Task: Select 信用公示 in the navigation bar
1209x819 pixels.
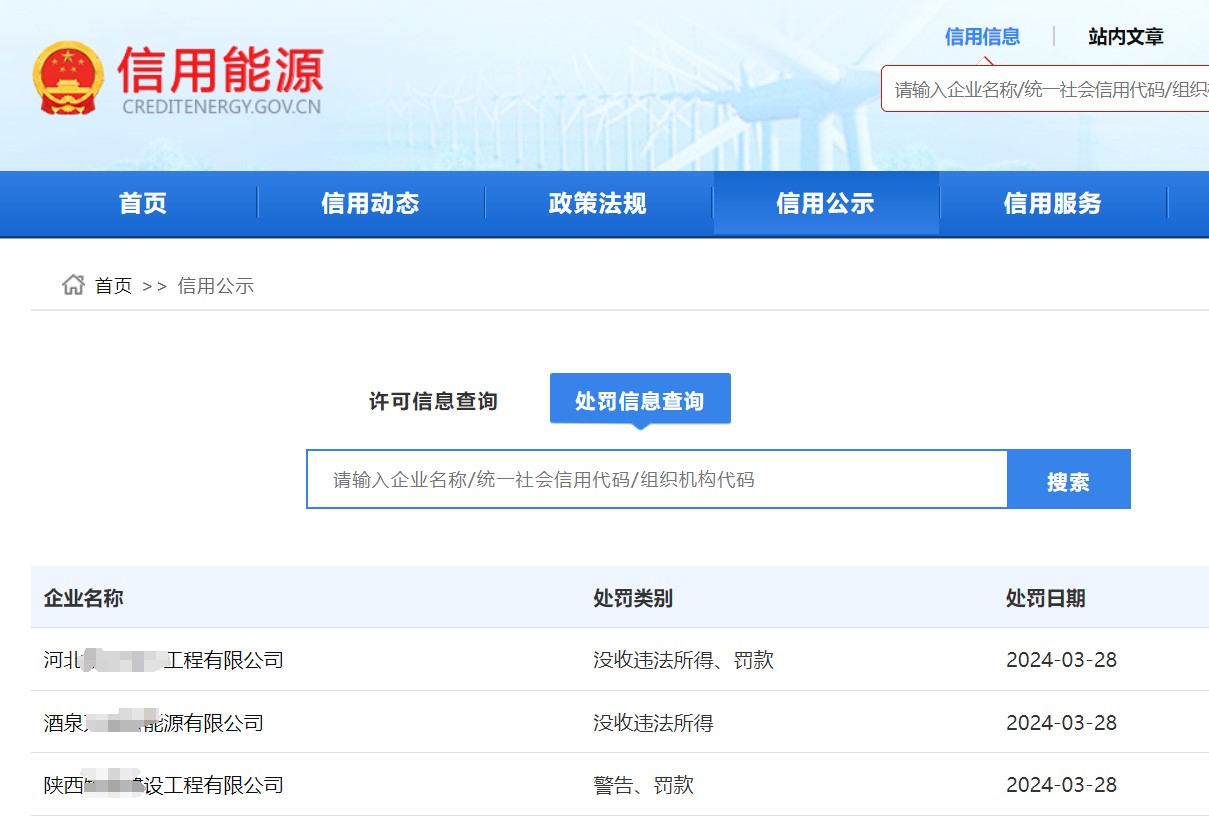Action: (x=825, y=204)
